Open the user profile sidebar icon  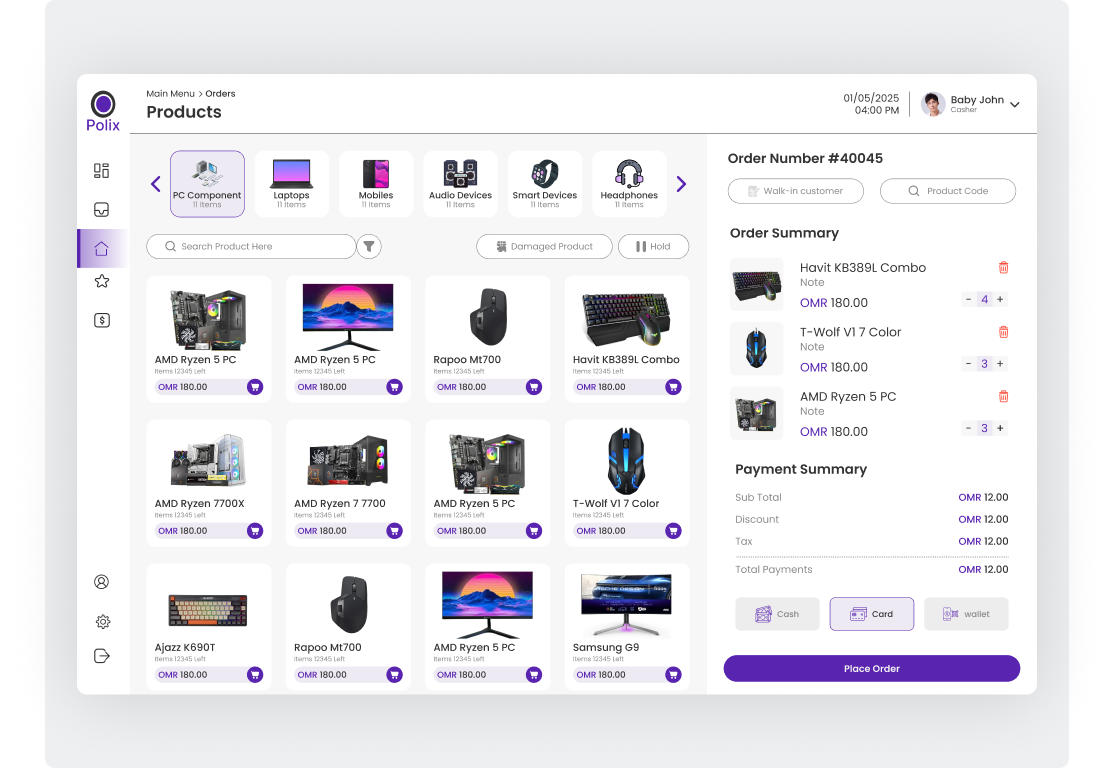[x=102, y=582]
